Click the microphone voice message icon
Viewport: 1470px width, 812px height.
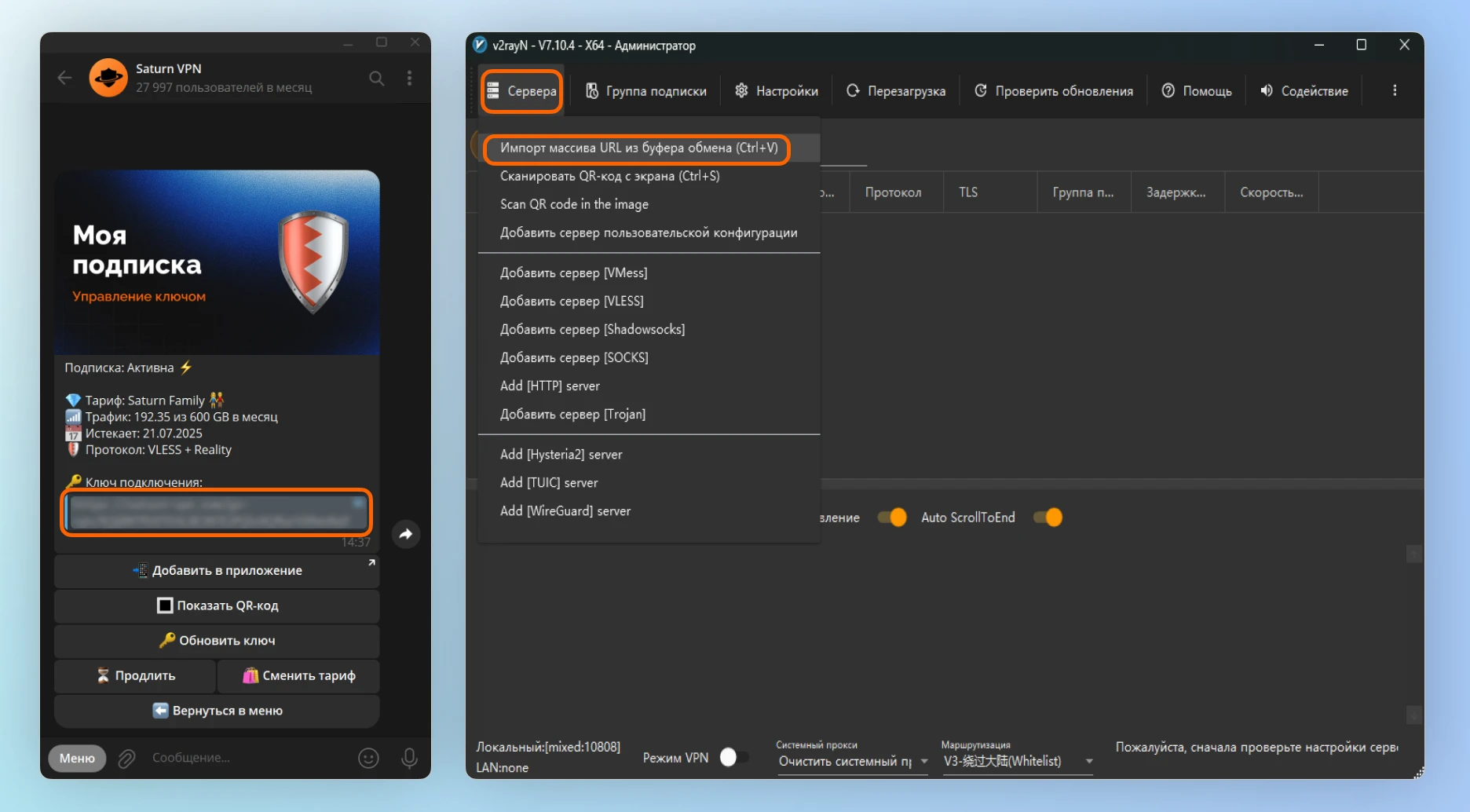click(x=409, y=758)
